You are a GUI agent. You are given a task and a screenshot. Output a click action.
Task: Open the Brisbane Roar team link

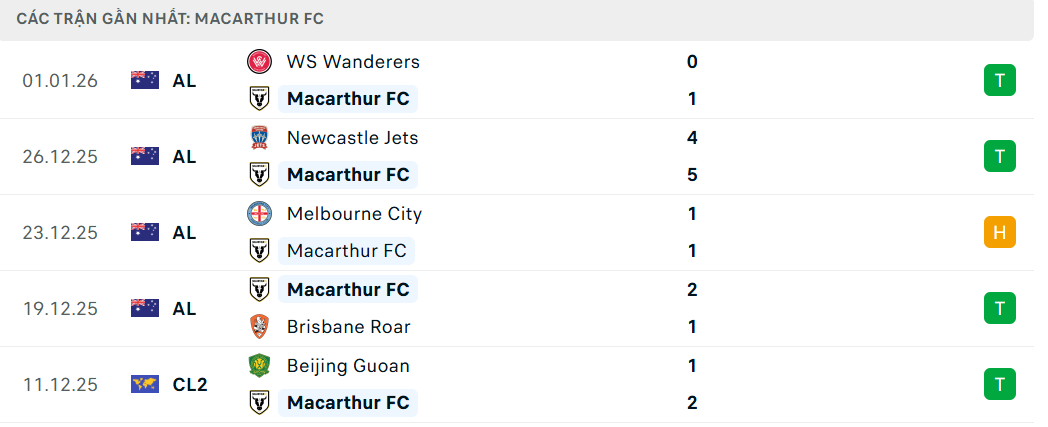click(x=348, y=327)
